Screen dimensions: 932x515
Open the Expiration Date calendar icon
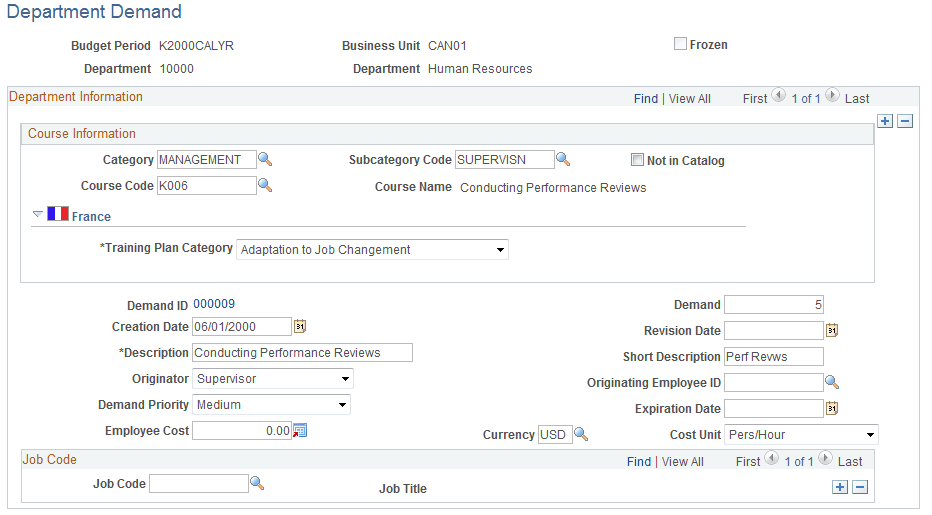(831, 408)
